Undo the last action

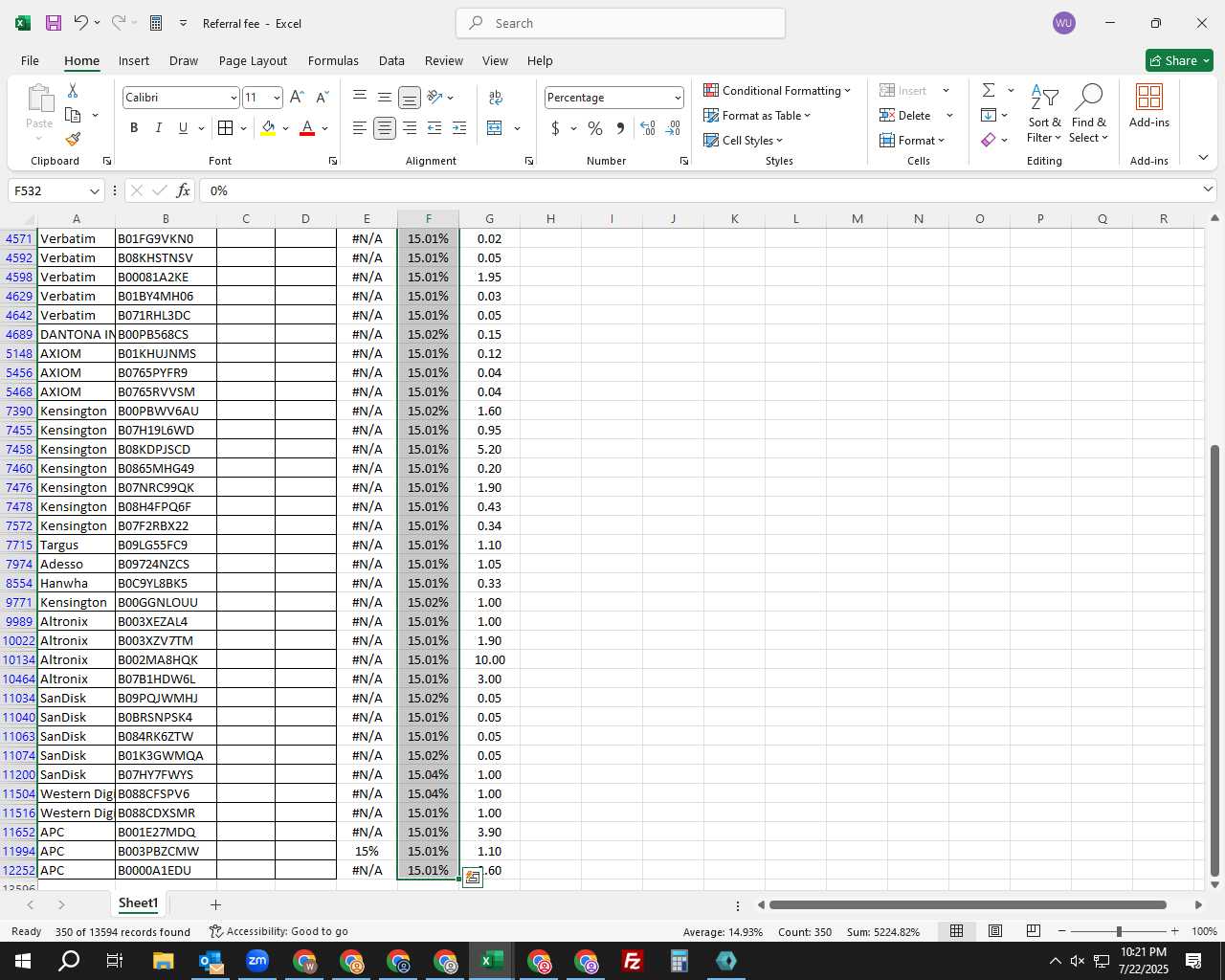click(x=81, y=23)
